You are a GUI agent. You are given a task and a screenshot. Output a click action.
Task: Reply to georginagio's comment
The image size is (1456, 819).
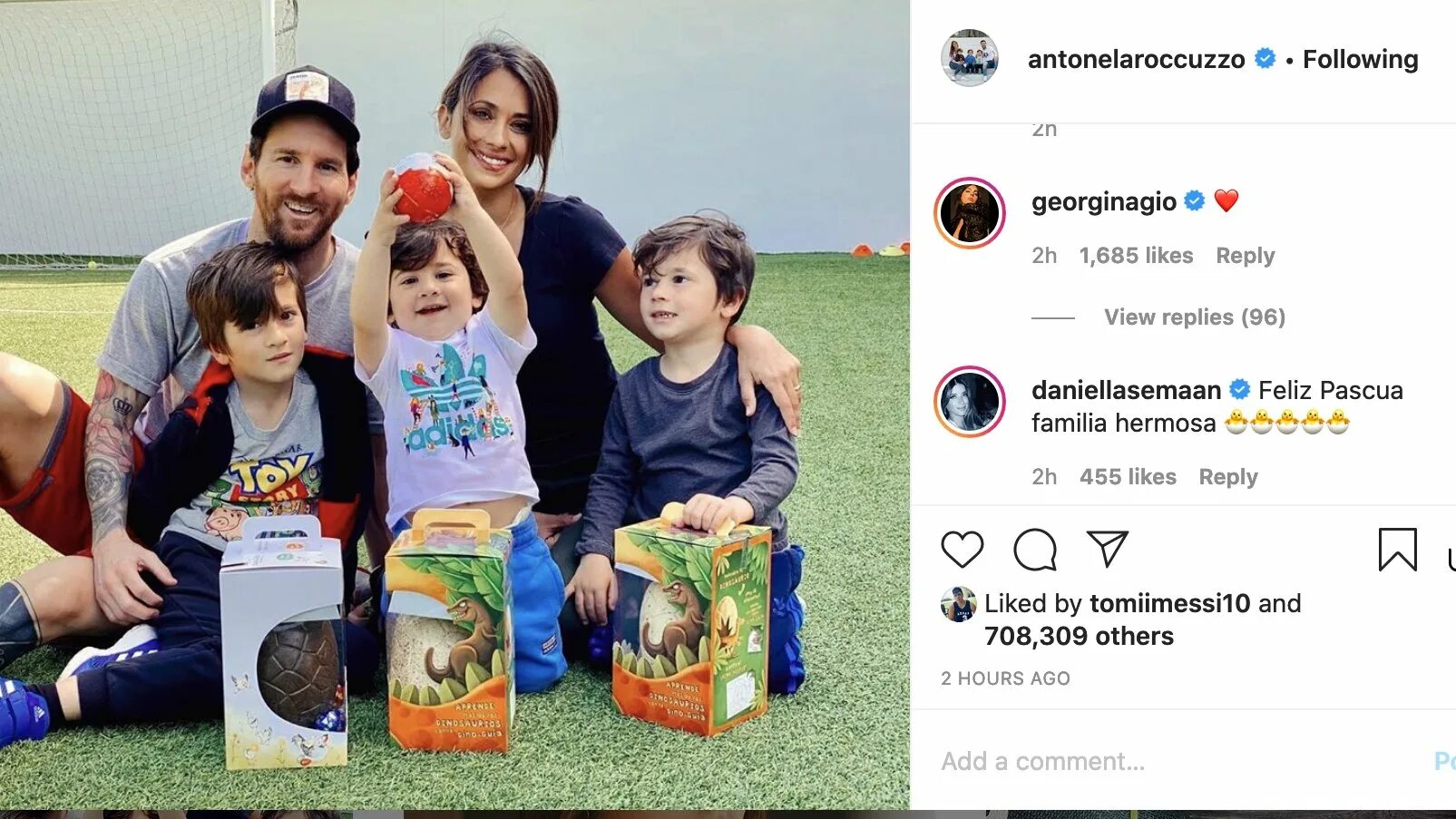[x=1245, y=256]
